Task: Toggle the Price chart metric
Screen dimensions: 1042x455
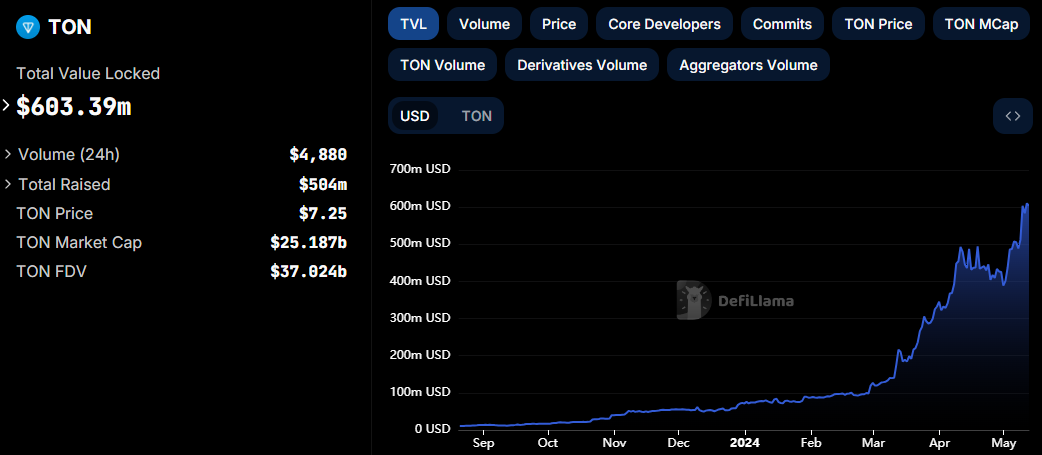Action: (x=559, y=24)
